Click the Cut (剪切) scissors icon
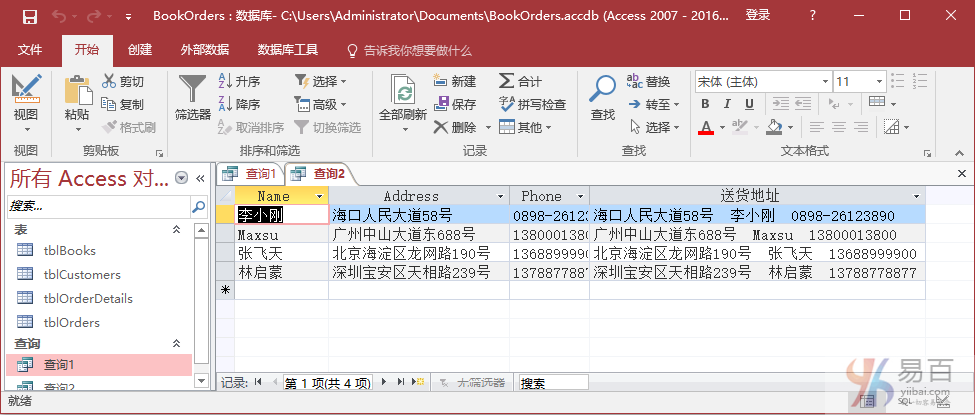This screenshot has width=975, height=415. tap(109, 81)
